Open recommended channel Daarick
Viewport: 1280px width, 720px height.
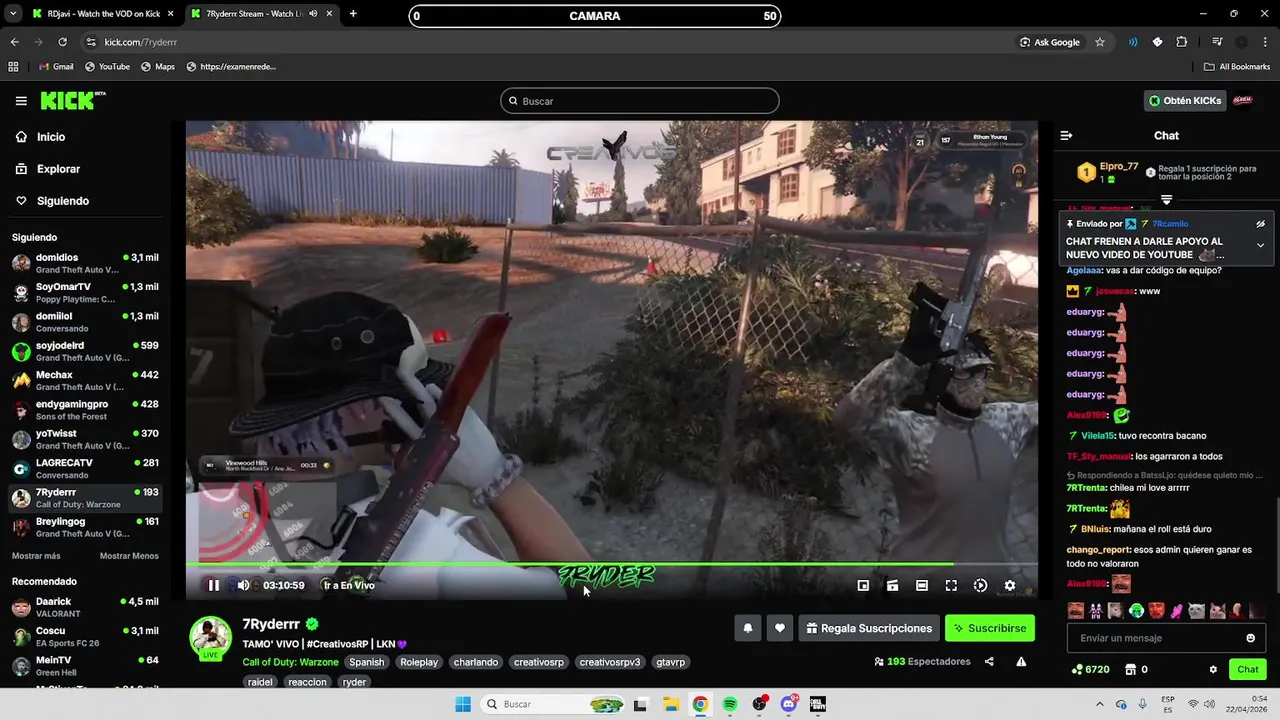(85, 607)
